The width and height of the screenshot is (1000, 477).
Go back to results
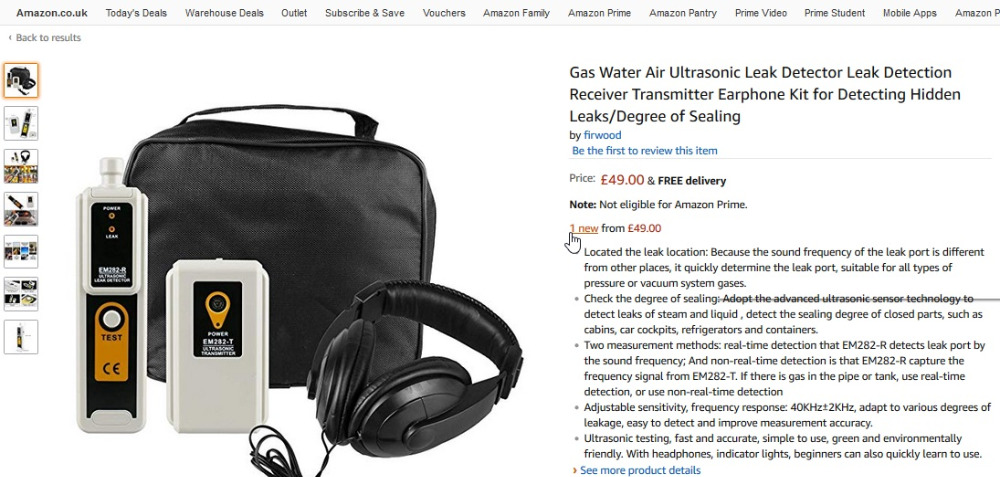(x=45, y=38)
